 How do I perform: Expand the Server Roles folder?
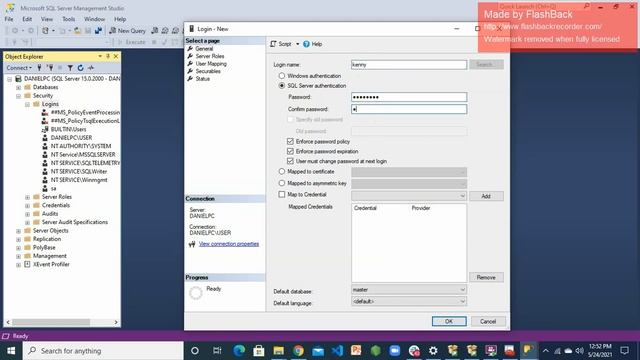tap(27, 197)
